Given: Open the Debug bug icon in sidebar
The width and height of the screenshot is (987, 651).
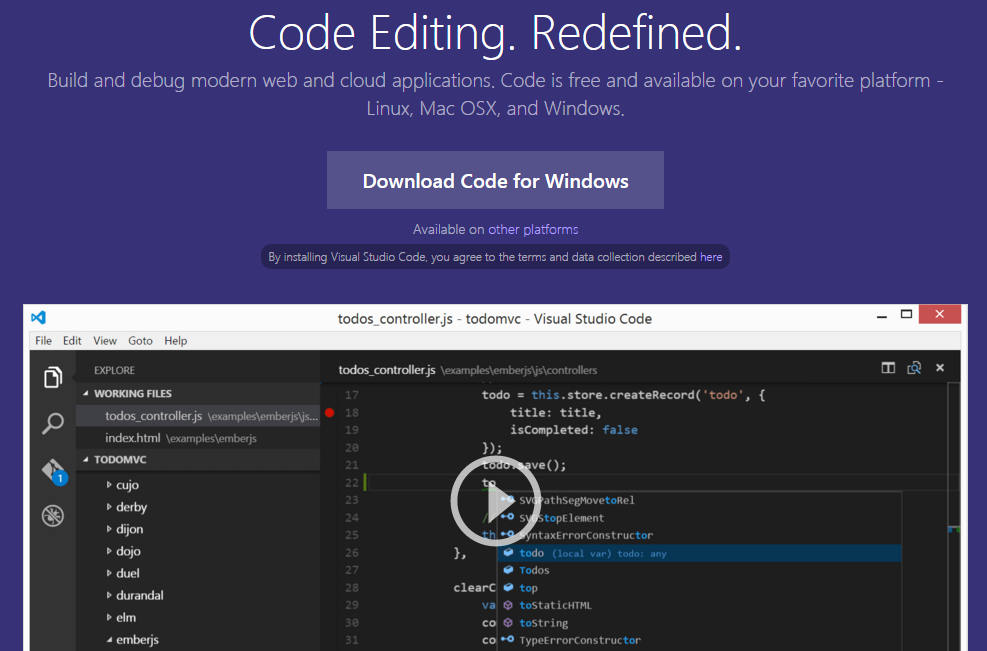Looking at the screenshot, I should click(53, 516).
